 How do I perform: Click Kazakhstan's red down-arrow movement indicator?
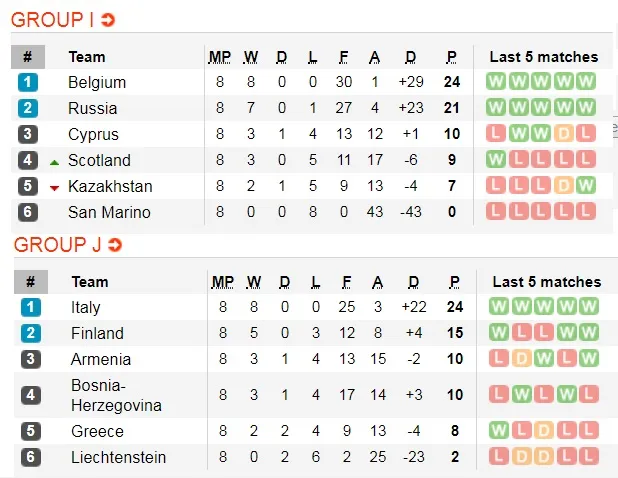tap(54, 187)
